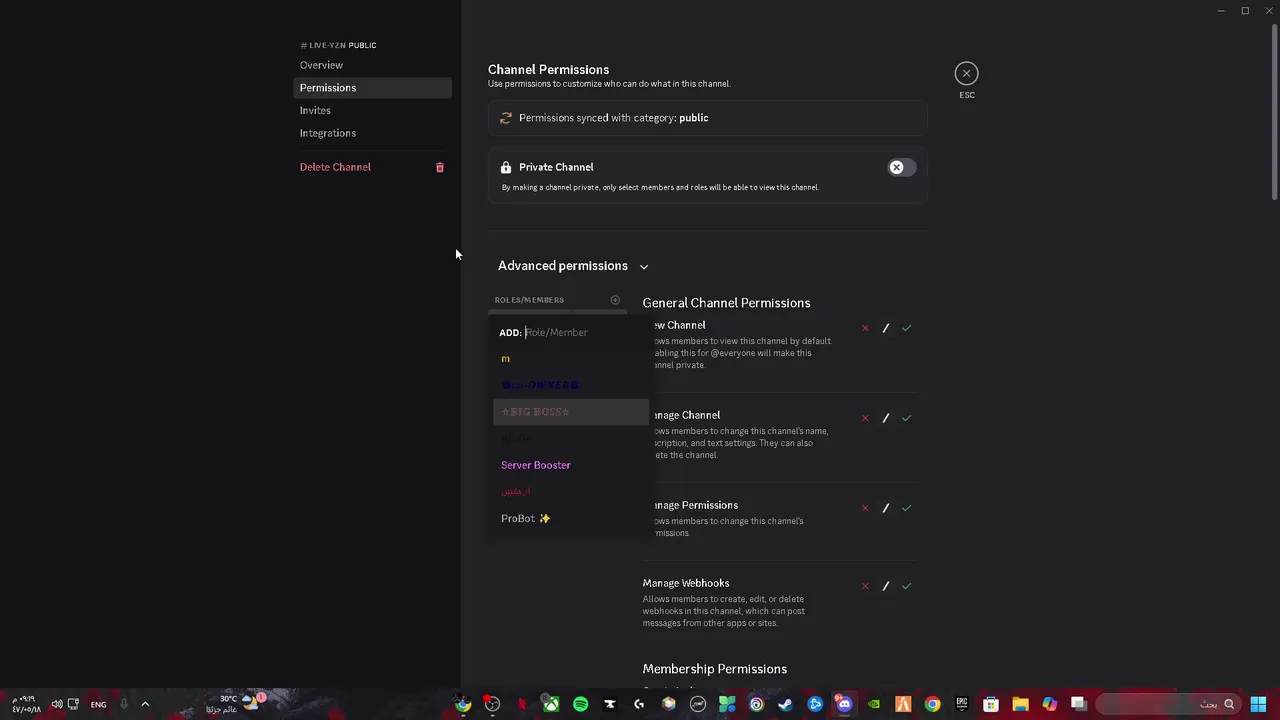1280x720 pixels.
Task: Switch to Discord taskbar icon
Action: [844, 704]
